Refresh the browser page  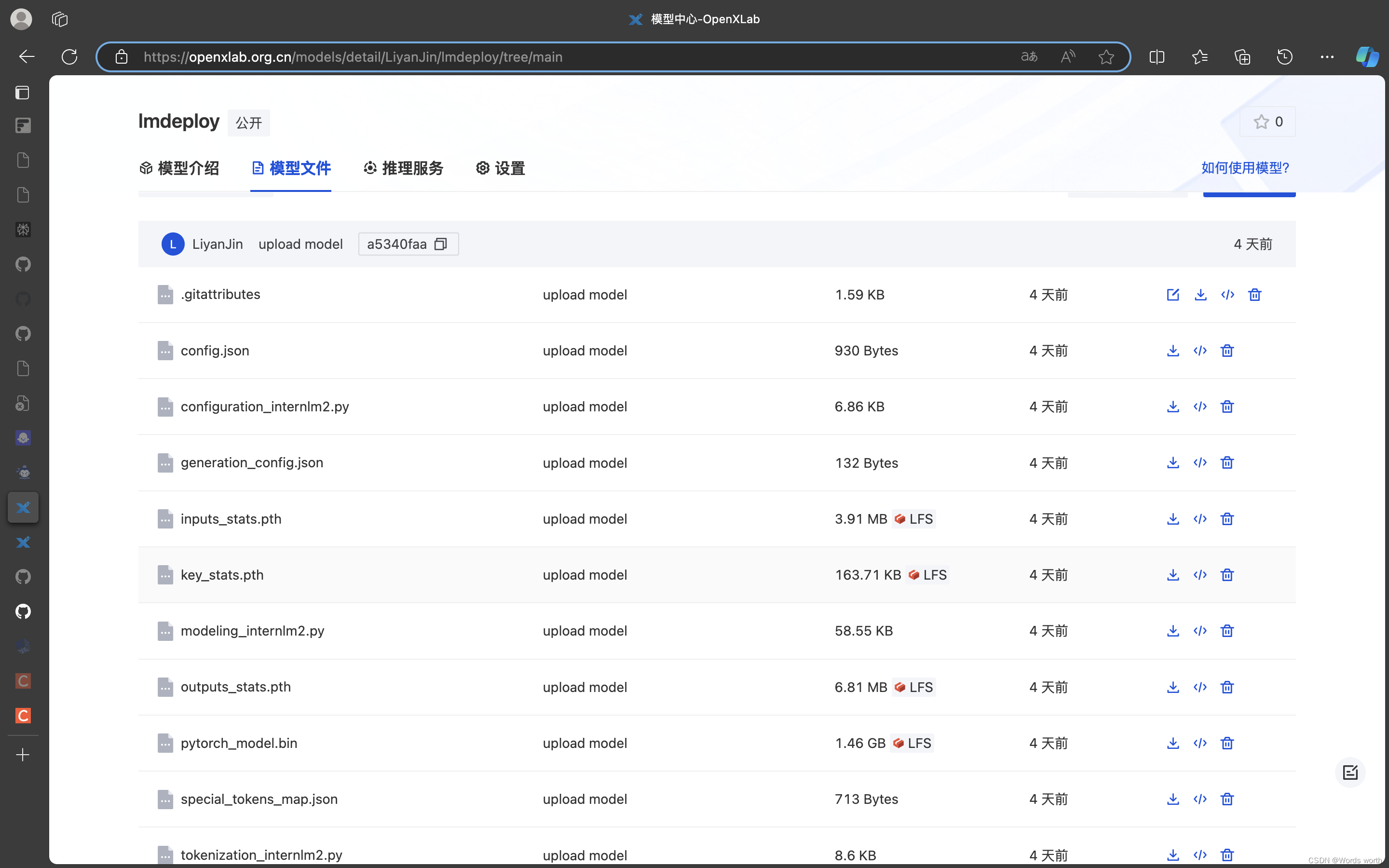coord(69,57)
